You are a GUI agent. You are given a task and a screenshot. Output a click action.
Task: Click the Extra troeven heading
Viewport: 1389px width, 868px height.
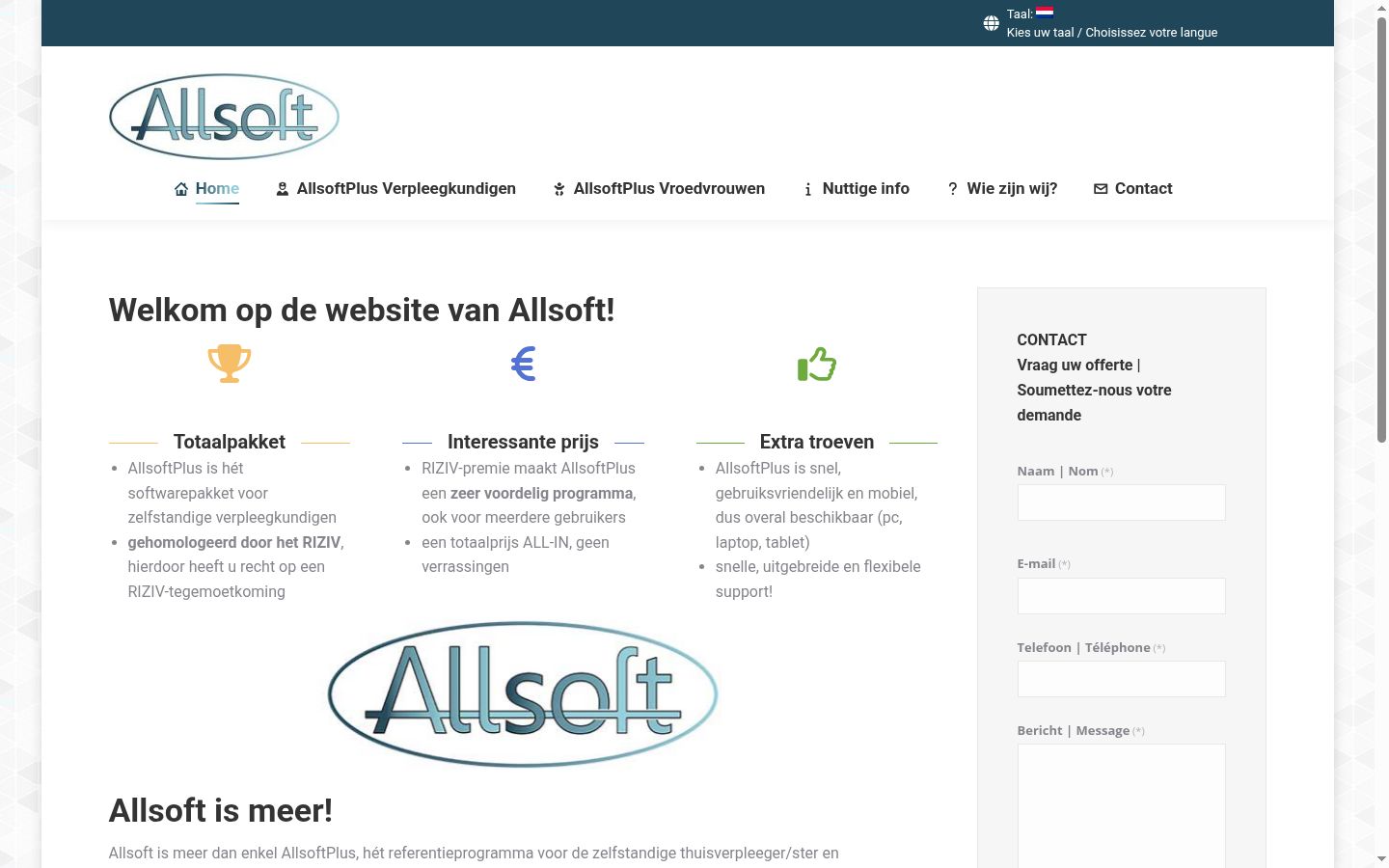pyautogui.click(x=817, y=442)
